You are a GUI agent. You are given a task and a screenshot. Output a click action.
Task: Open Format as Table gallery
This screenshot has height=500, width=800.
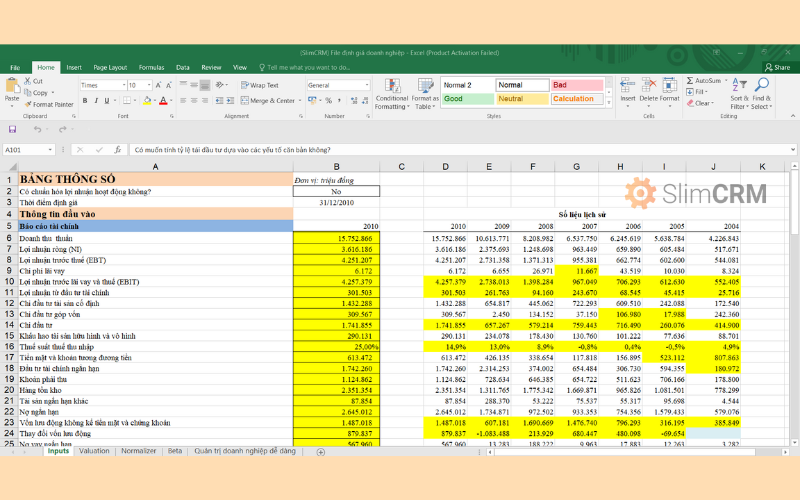(424, 94)
